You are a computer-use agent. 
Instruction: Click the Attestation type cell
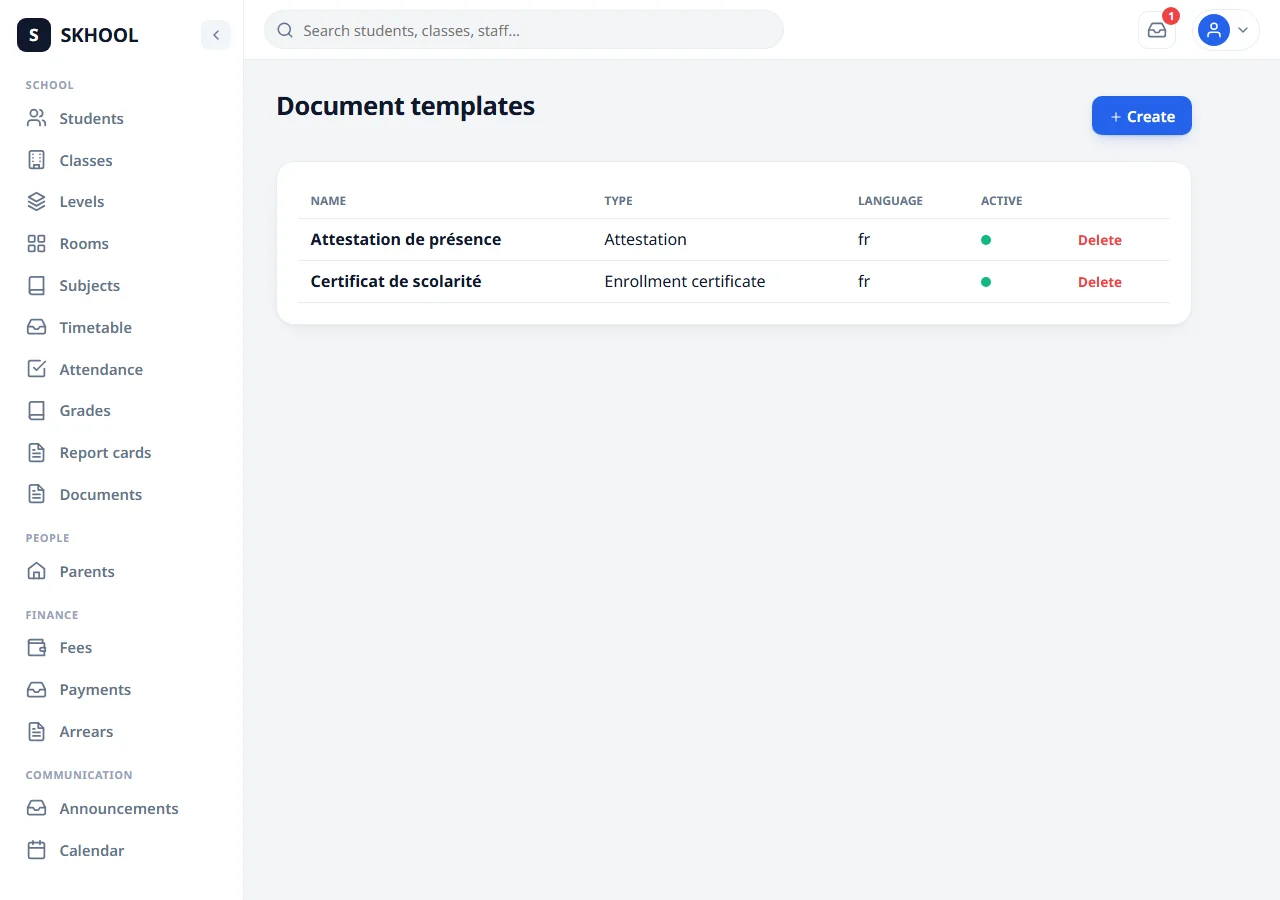tap(646, 239)
